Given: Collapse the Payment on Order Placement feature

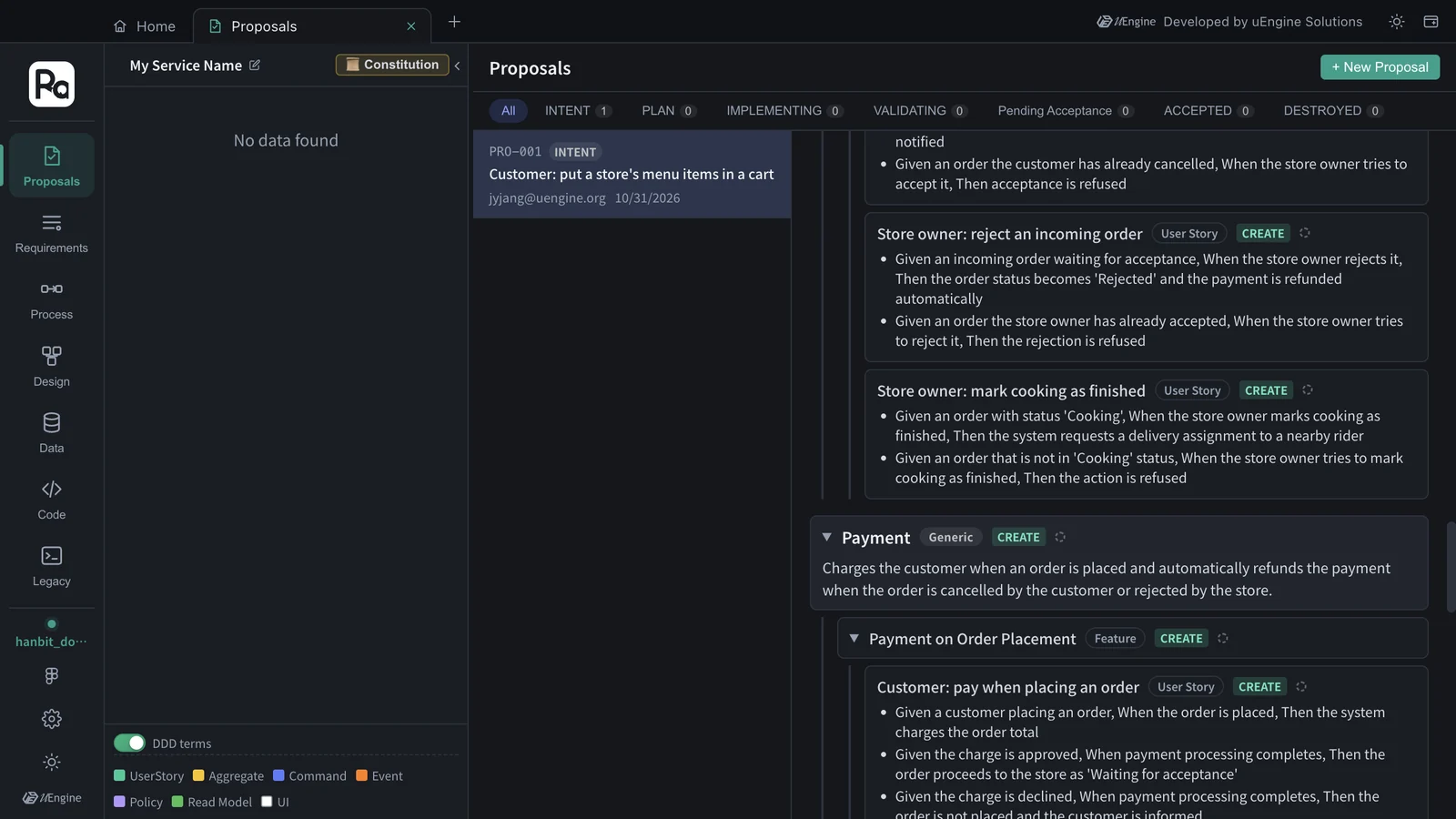Looking at the screenshot, I should 854,639.
